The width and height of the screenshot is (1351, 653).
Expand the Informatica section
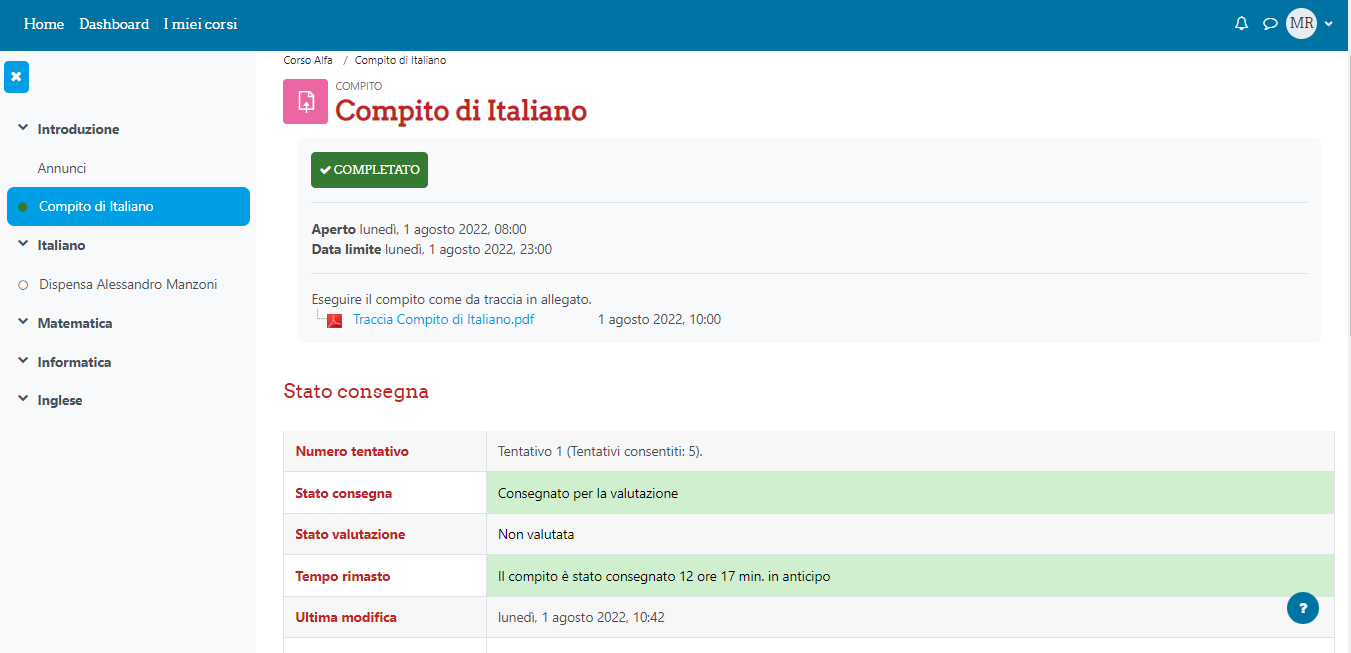(x=23, y=362)
